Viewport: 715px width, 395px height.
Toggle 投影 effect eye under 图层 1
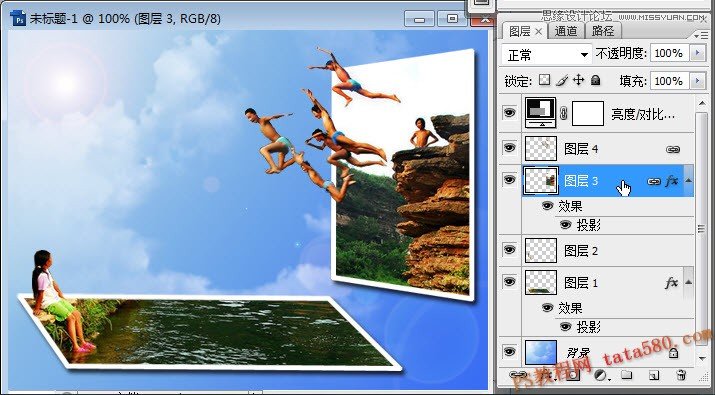click(x=565, y=326)
